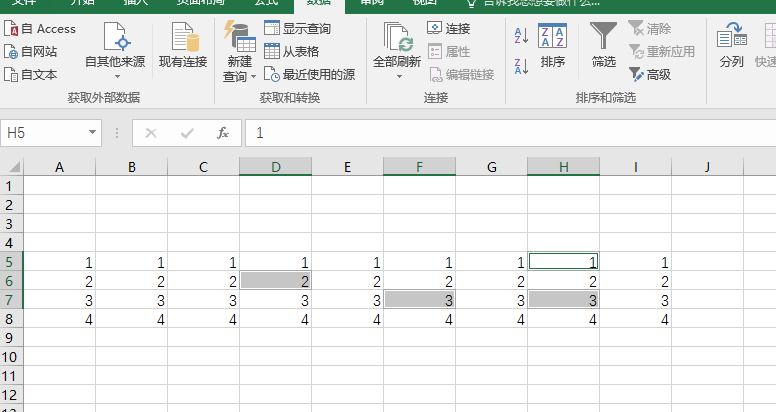Click cell A5 containing 1
This screenshot has width=776, height=412.
click(x=59, y=261)
